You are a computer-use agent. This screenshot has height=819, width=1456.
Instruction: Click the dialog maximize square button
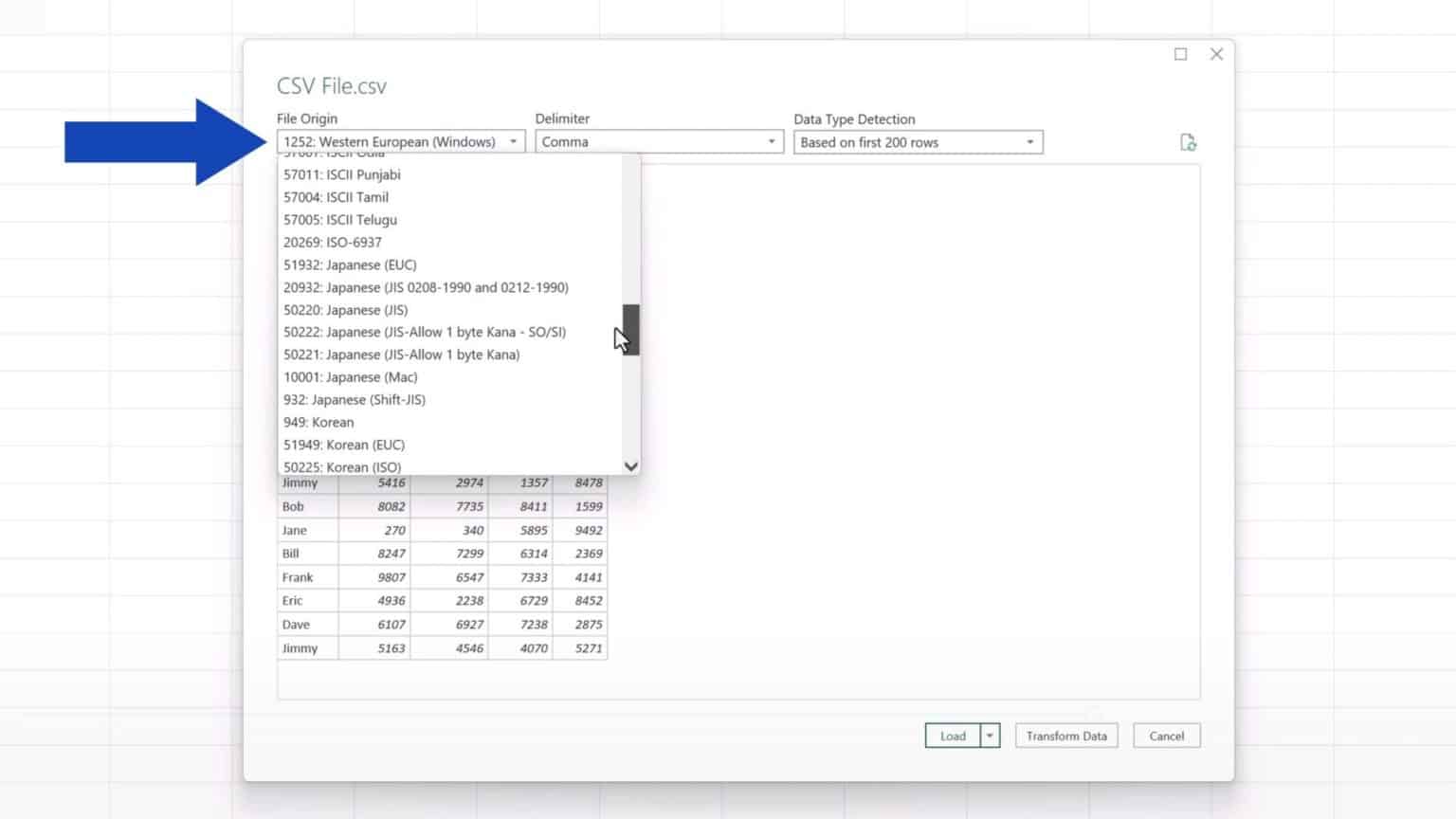[1180, 54]
